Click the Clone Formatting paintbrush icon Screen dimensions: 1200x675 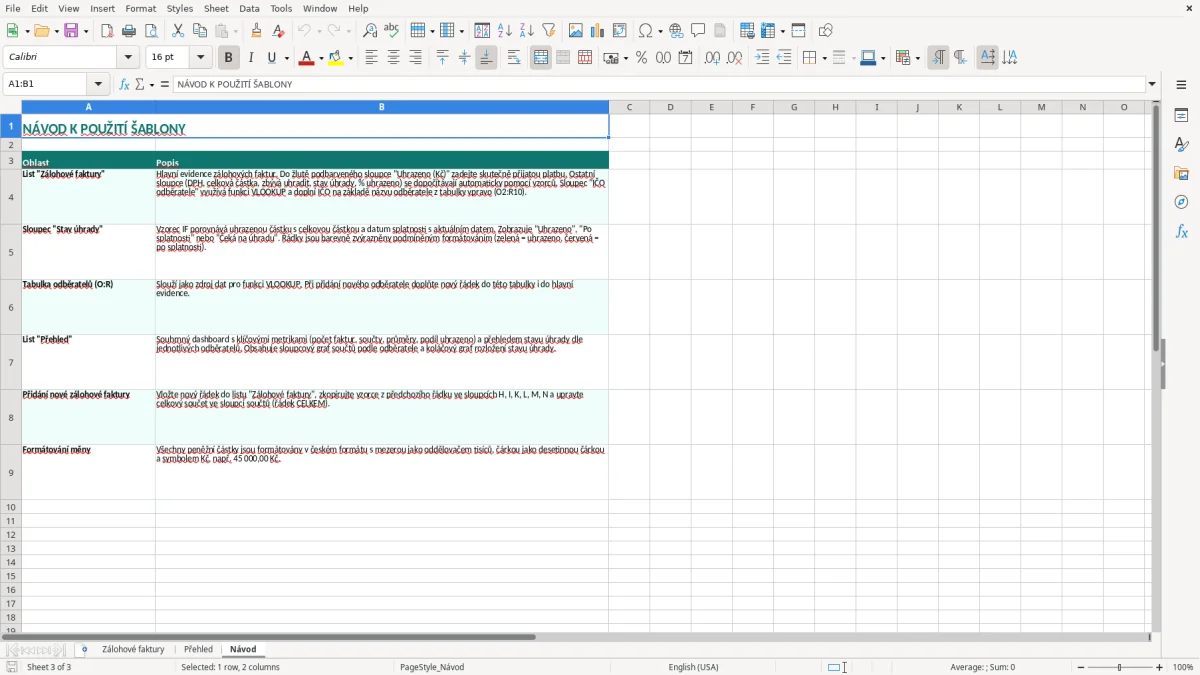(256, 31)
